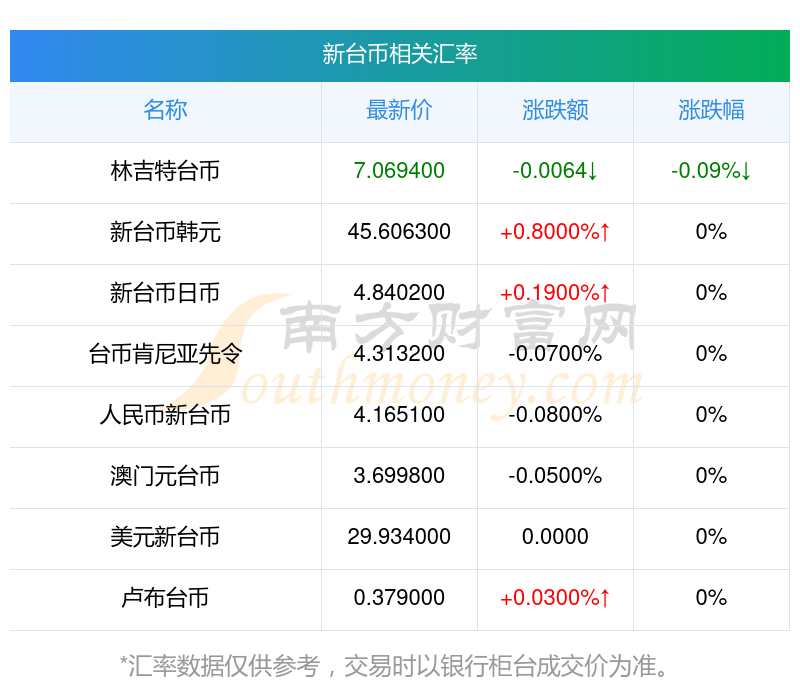Click the price 4.165100
This screenshot has height=698, width=800.
[x=399, y=415]
